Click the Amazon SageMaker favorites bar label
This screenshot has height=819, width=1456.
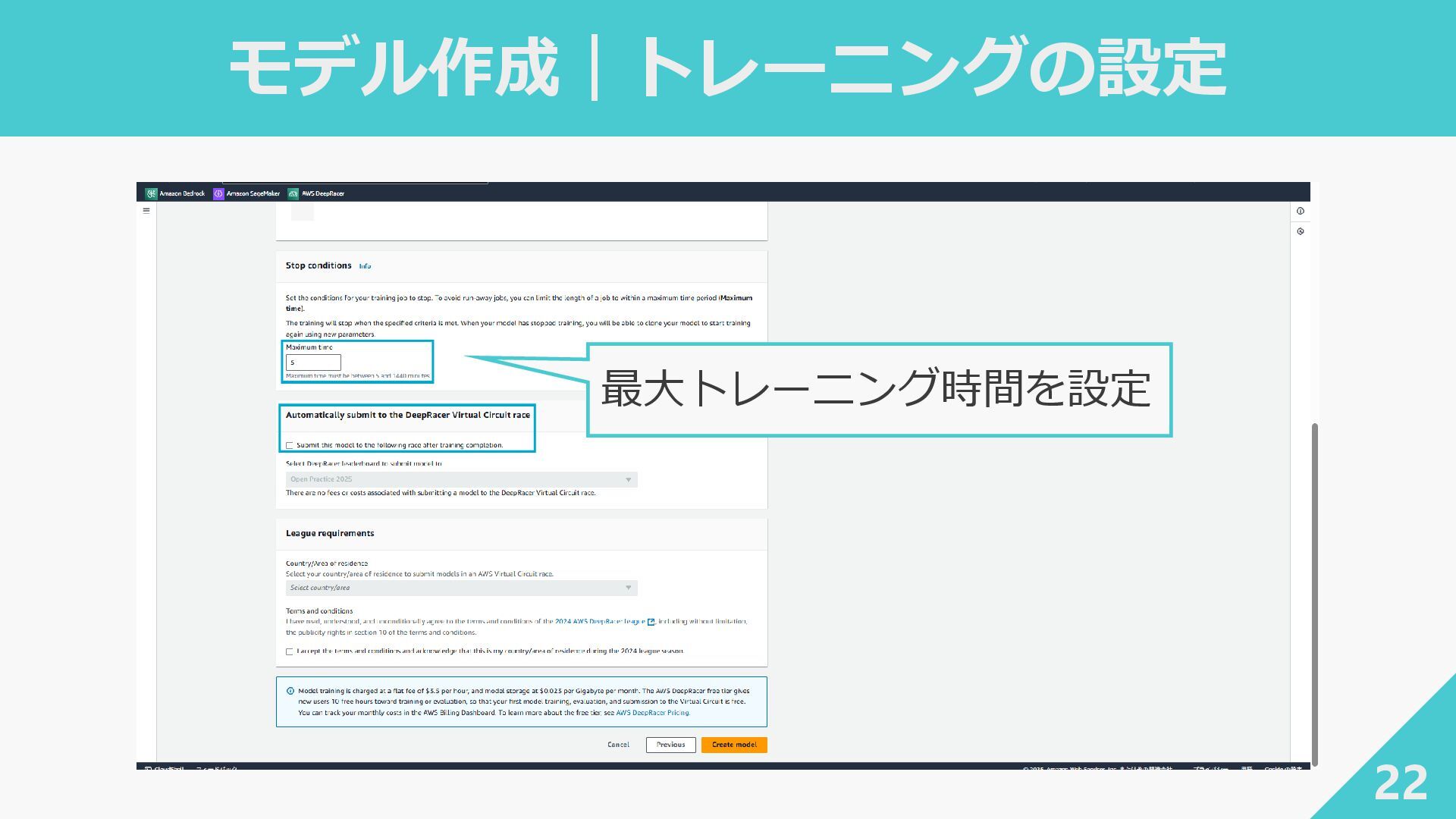point(253,193)
